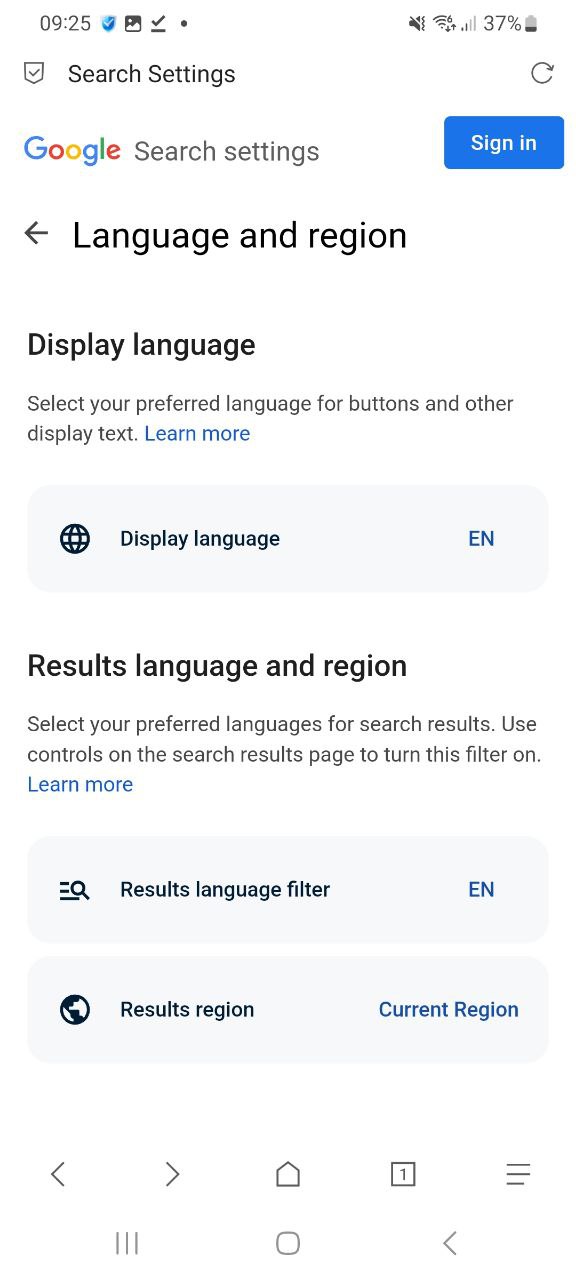Tap the globe icon in Display language row
The image size is (576, 1280).
(x=75, y=538)
